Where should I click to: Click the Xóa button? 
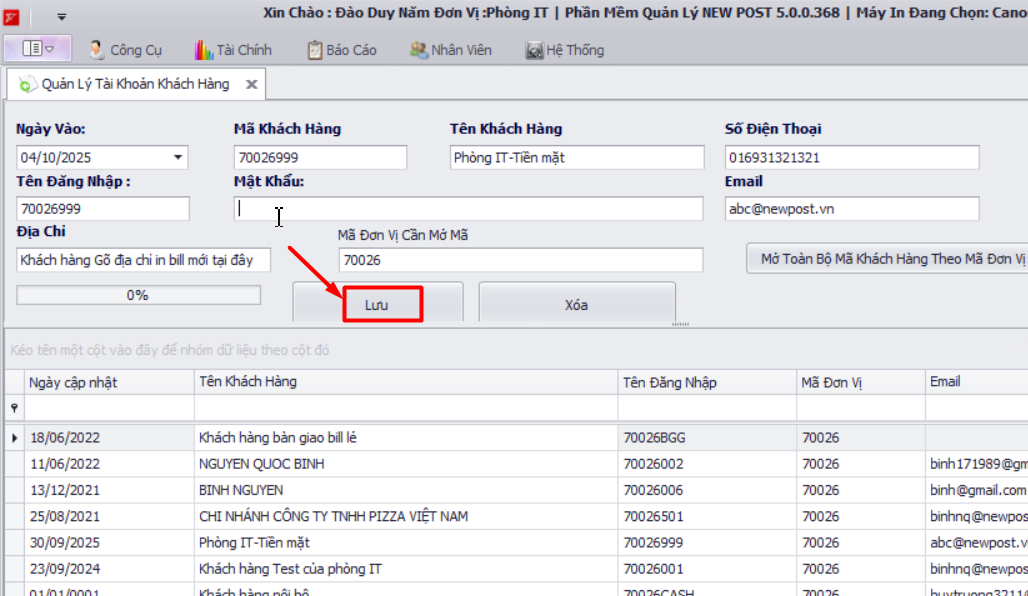tap(576, 304)
